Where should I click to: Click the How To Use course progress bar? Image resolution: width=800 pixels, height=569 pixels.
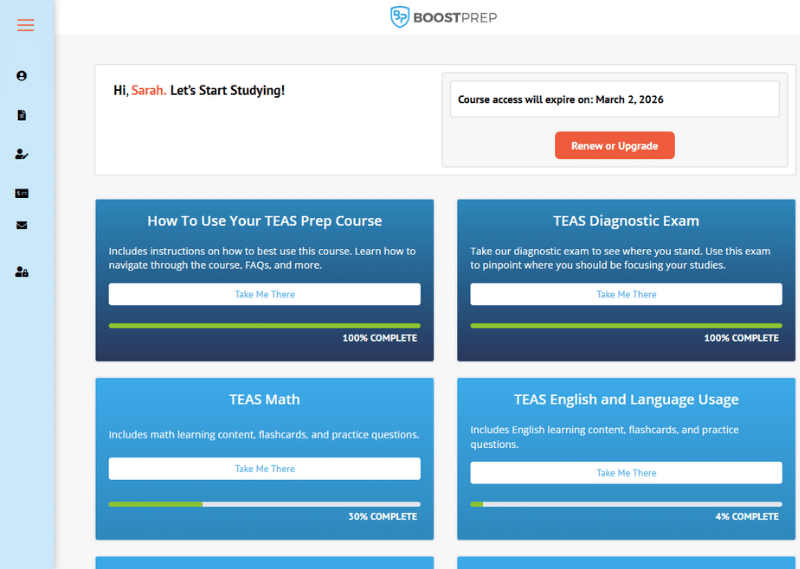point(264,326)
